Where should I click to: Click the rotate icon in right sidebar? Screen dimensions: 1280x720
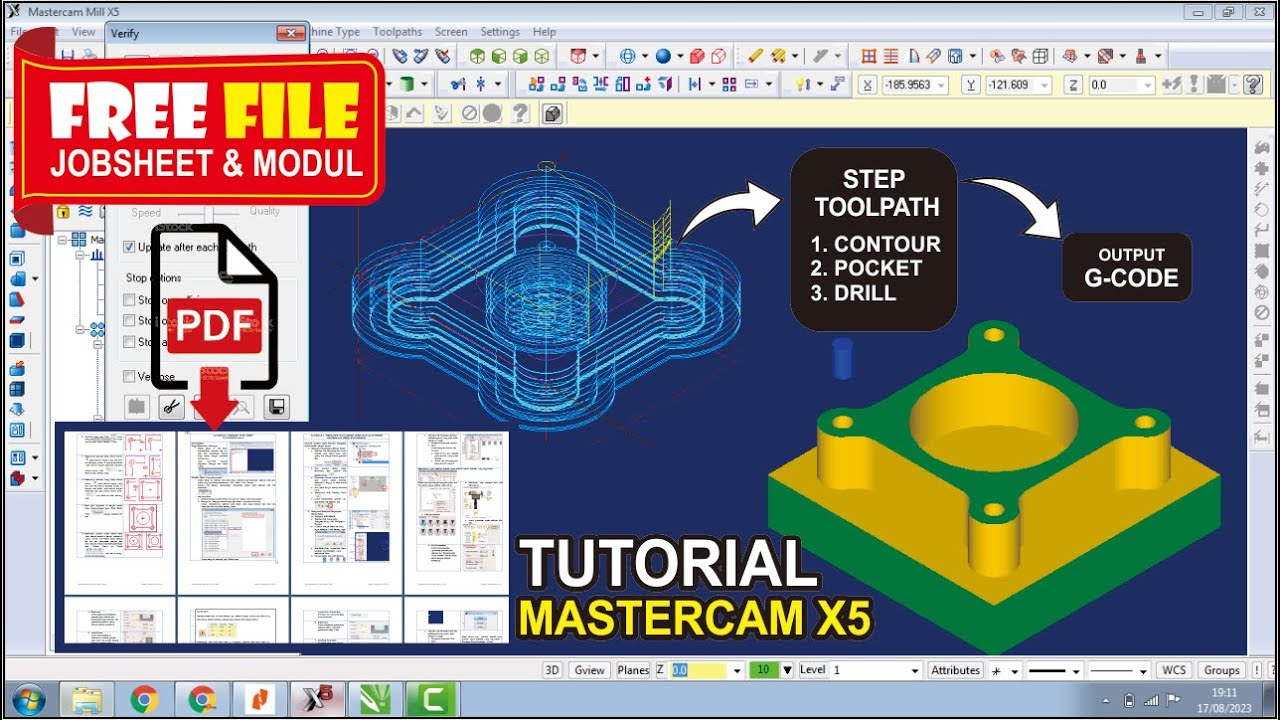click(1261, 210)
